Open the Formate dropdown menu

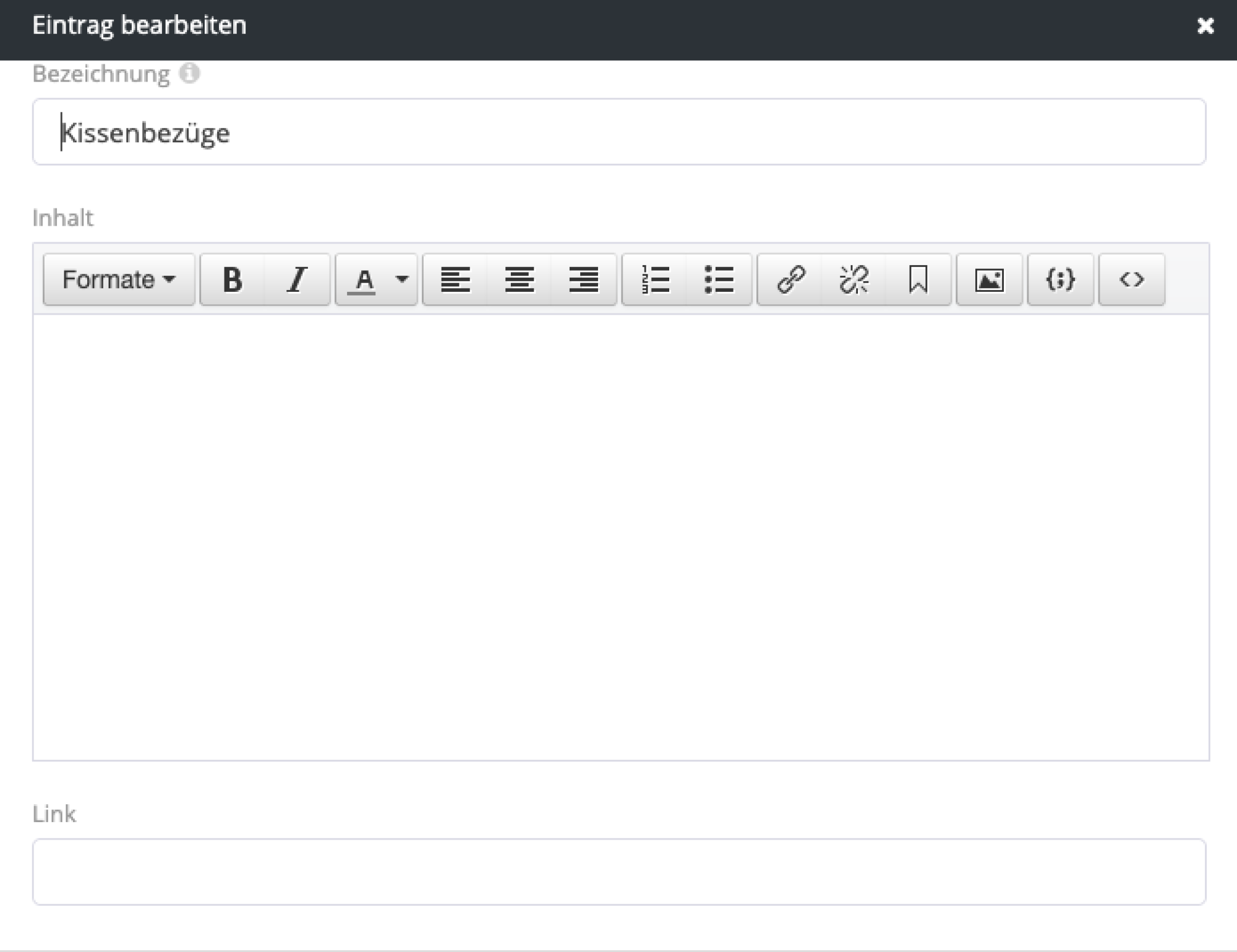pos(118,279)
